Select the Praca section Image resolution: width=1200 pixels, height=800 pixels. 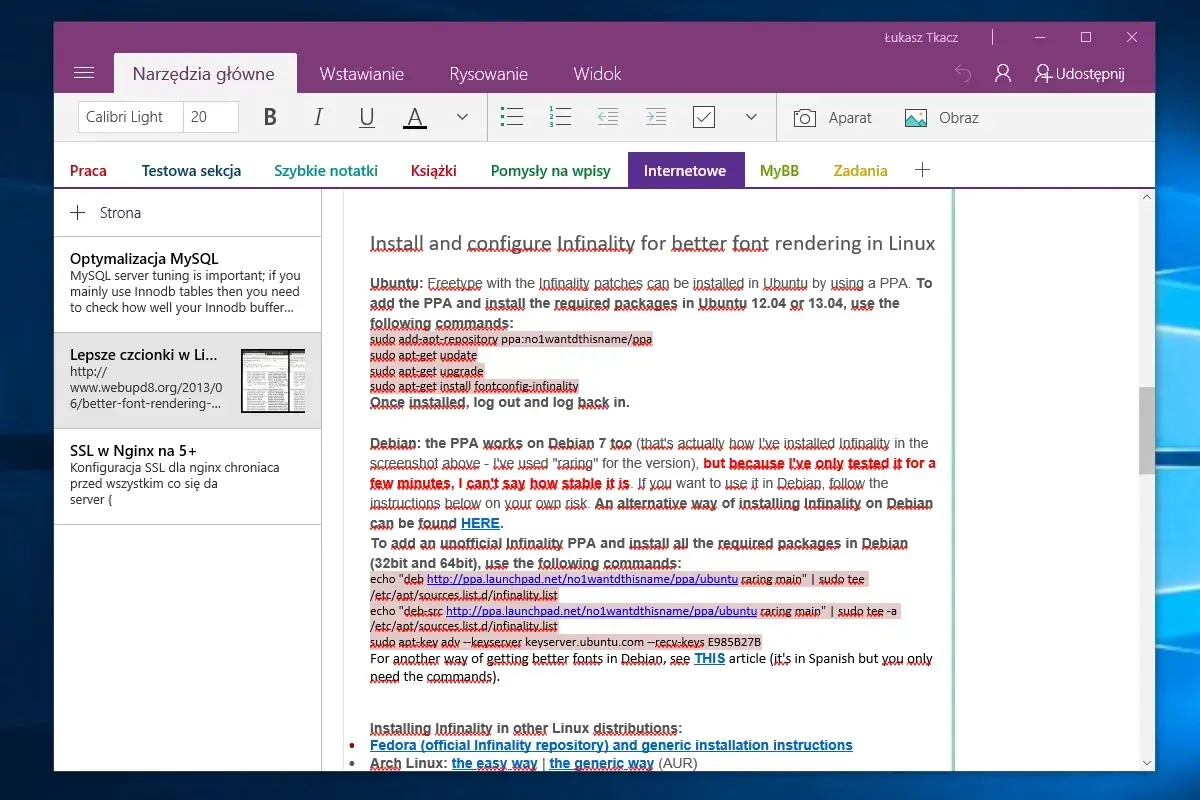click(x=88, y=170)
